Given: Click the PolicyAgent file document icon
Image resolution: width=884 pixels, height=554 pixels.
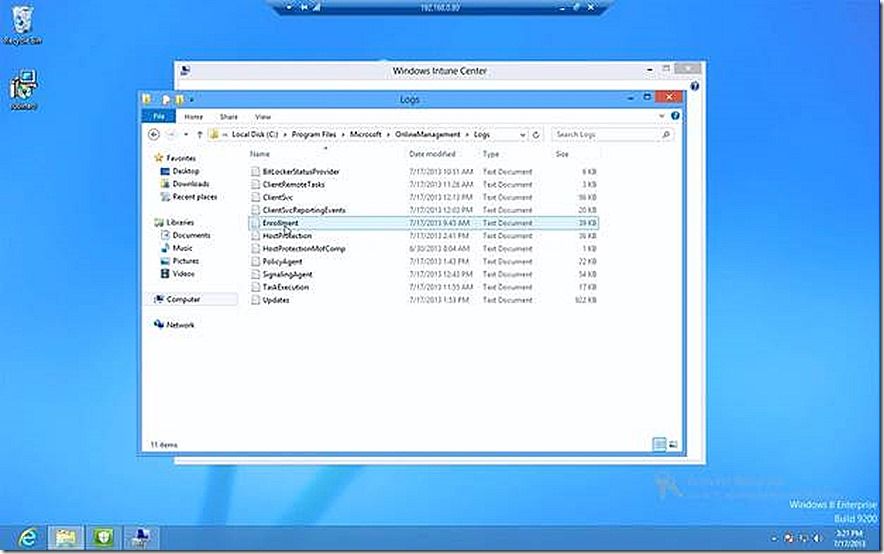Looking at the screenshot, I should coord(255,262).
